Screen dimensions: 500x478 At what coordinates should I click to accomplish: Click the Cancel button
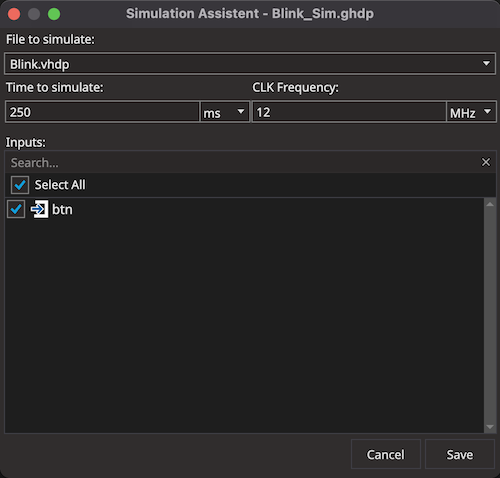(x=386, y=454)
